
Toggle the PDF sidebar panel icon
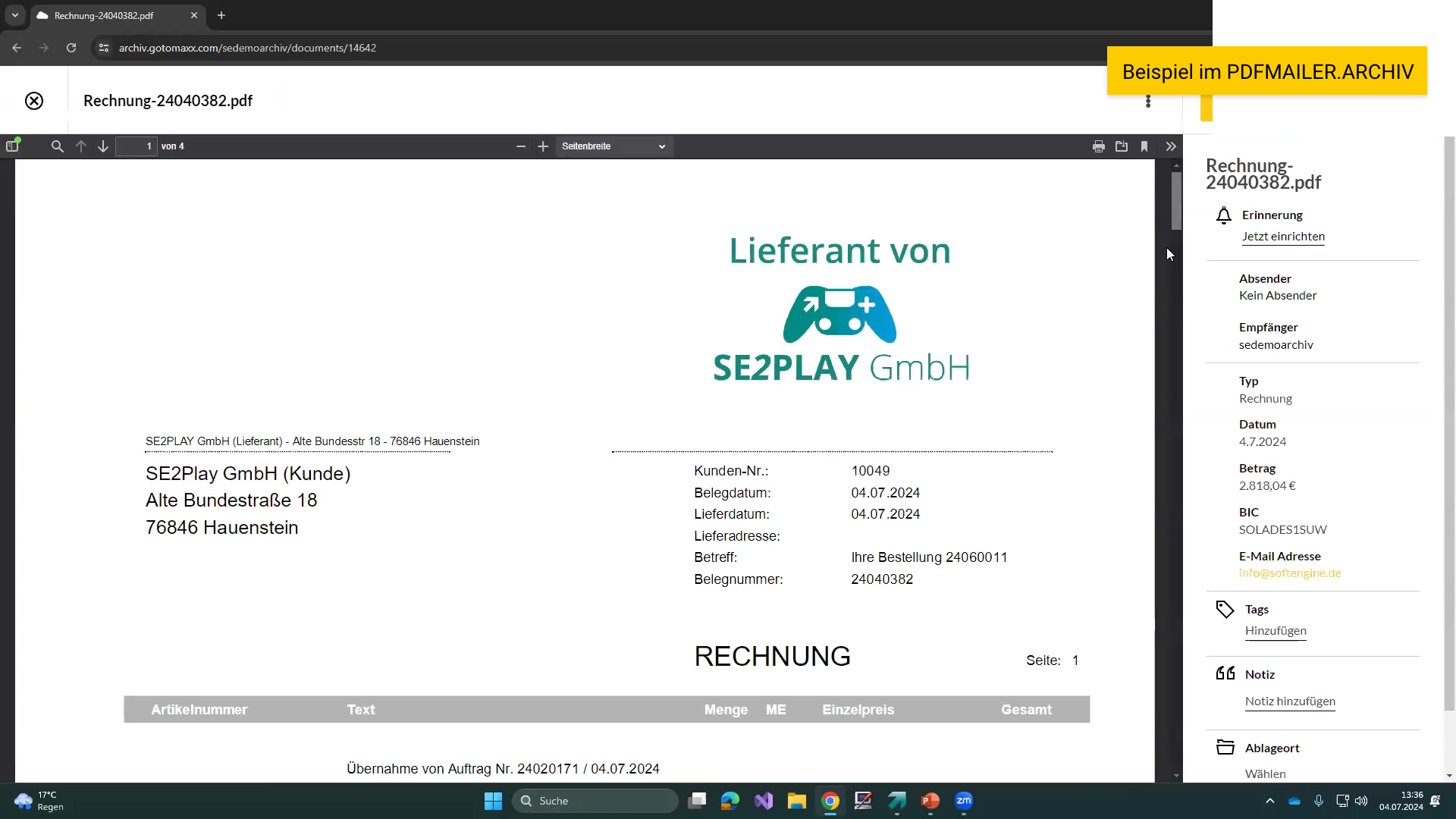point(12,146)
